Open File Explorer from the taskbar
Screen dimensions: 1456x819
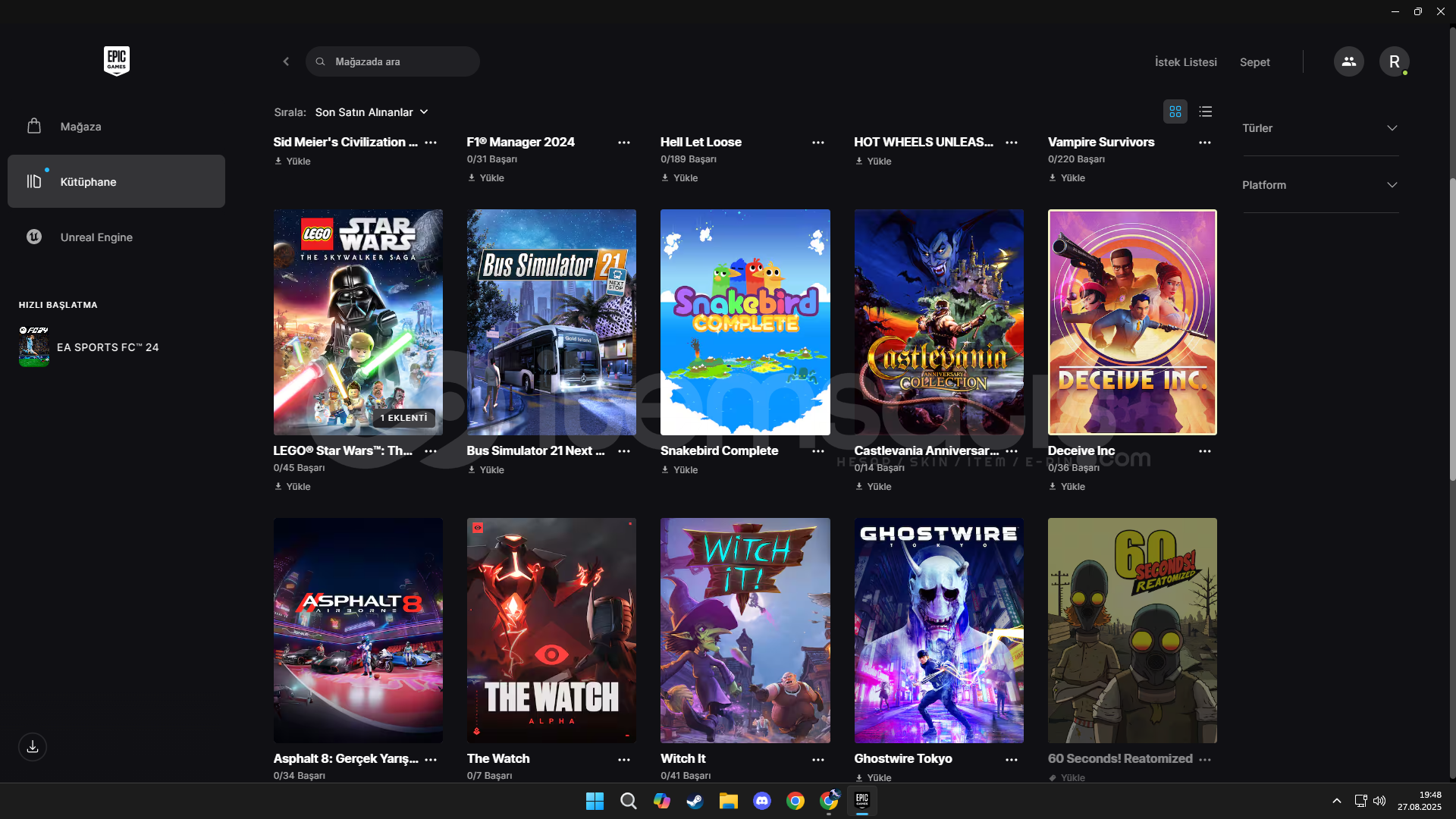pos(728,801)
